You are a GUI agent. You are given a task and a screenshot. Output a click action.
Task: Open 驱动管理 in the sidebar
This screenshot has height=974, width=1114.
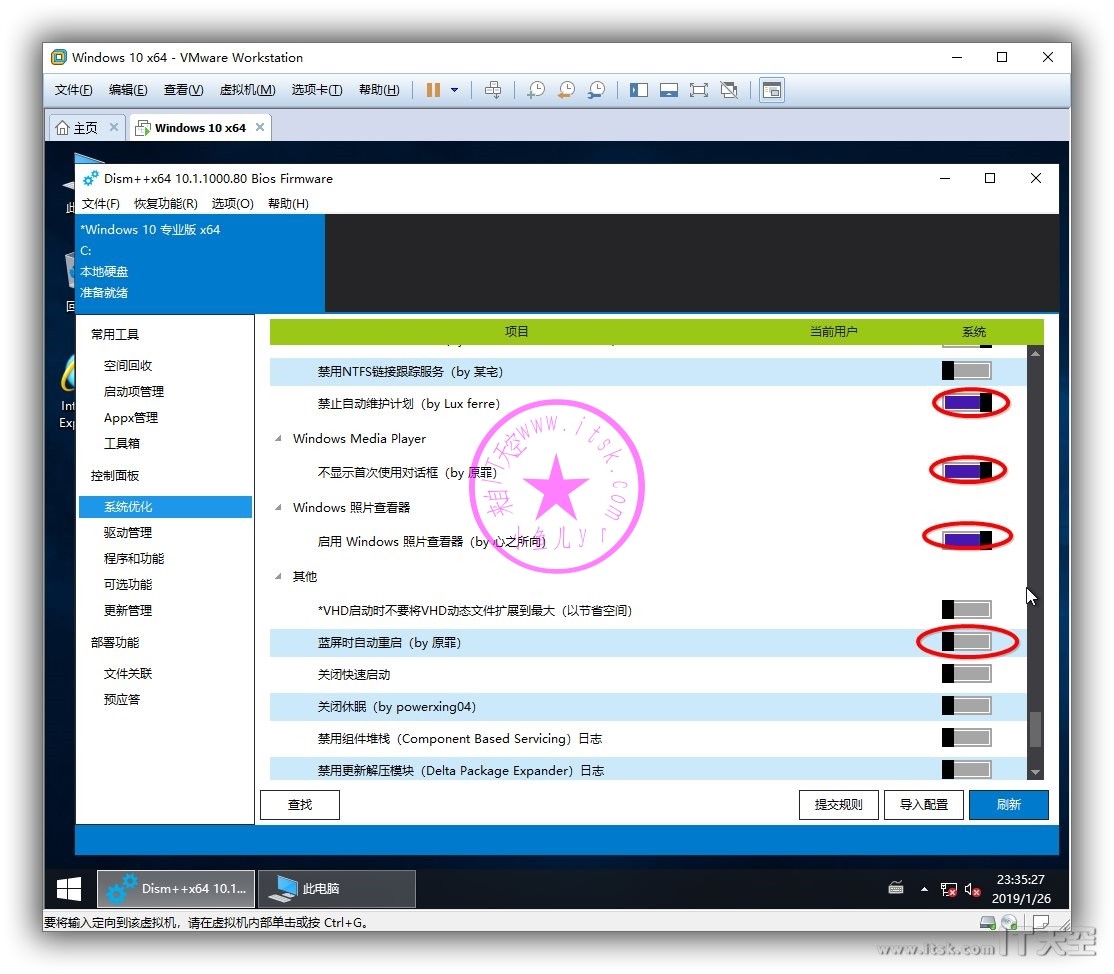[128, 533]
